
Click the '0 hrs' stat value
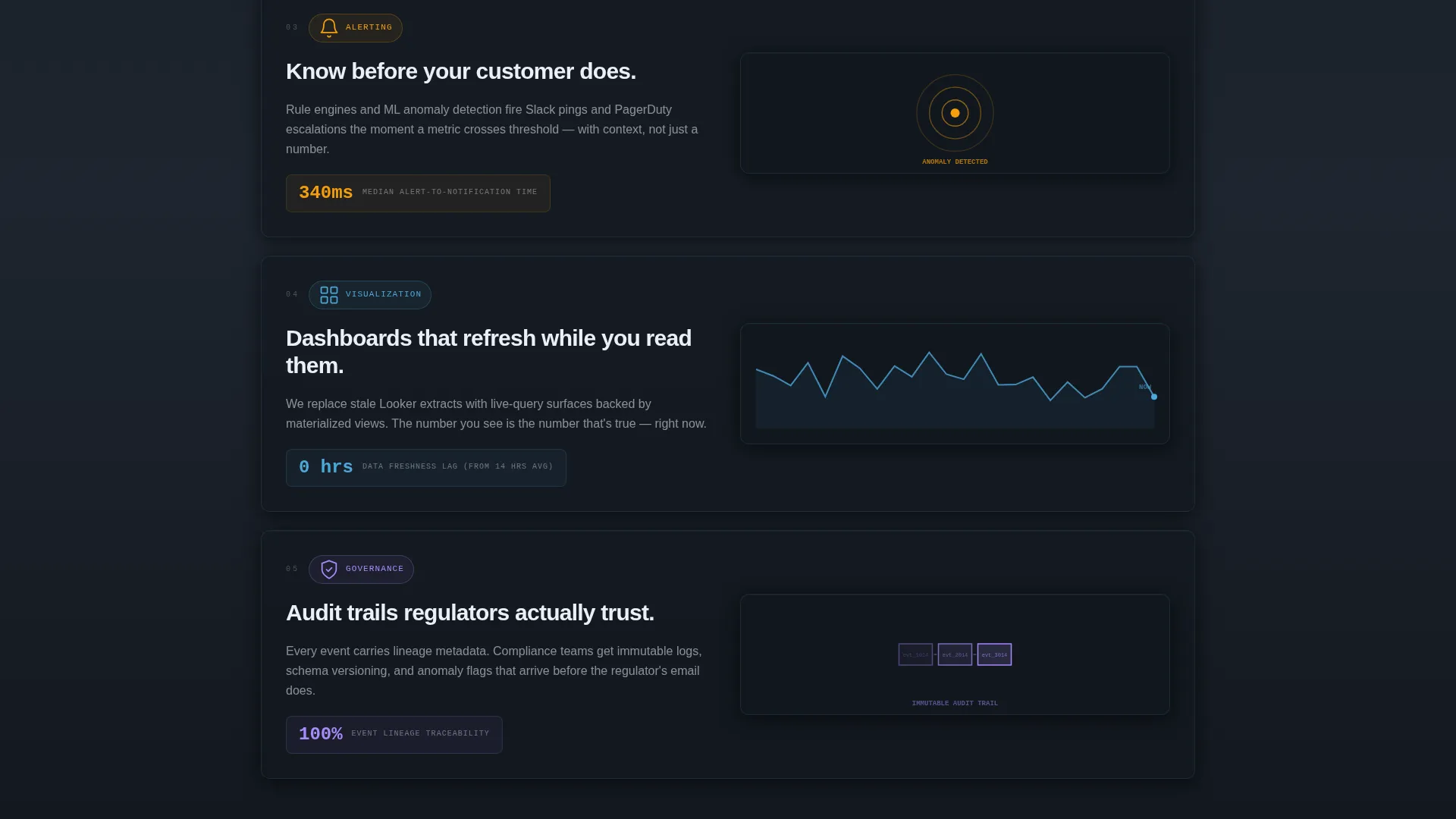coord(326,467)
